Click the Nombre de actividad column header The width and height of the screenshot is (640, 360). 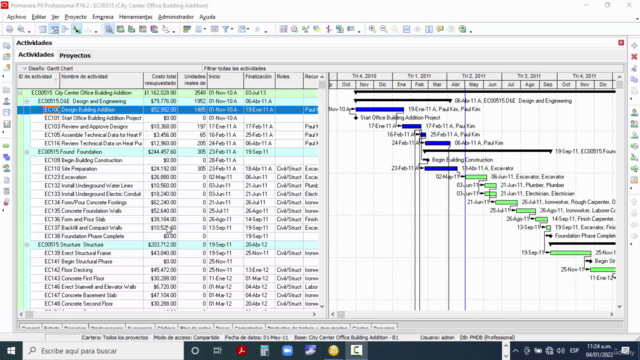click(x=102, y=80)
